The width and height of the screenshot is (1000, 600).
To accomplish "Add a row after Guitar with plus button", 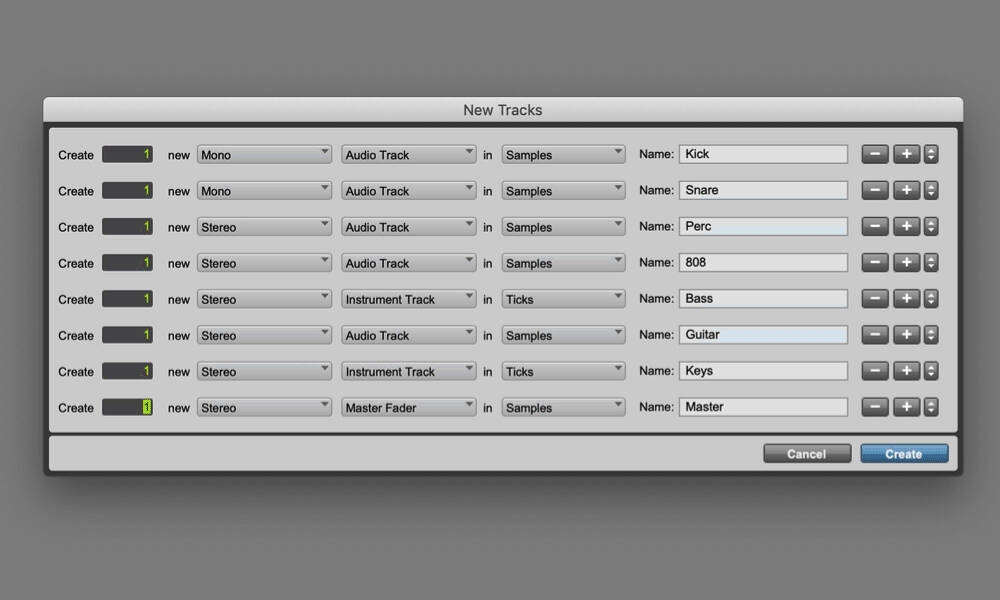I will tap(906, 335).
